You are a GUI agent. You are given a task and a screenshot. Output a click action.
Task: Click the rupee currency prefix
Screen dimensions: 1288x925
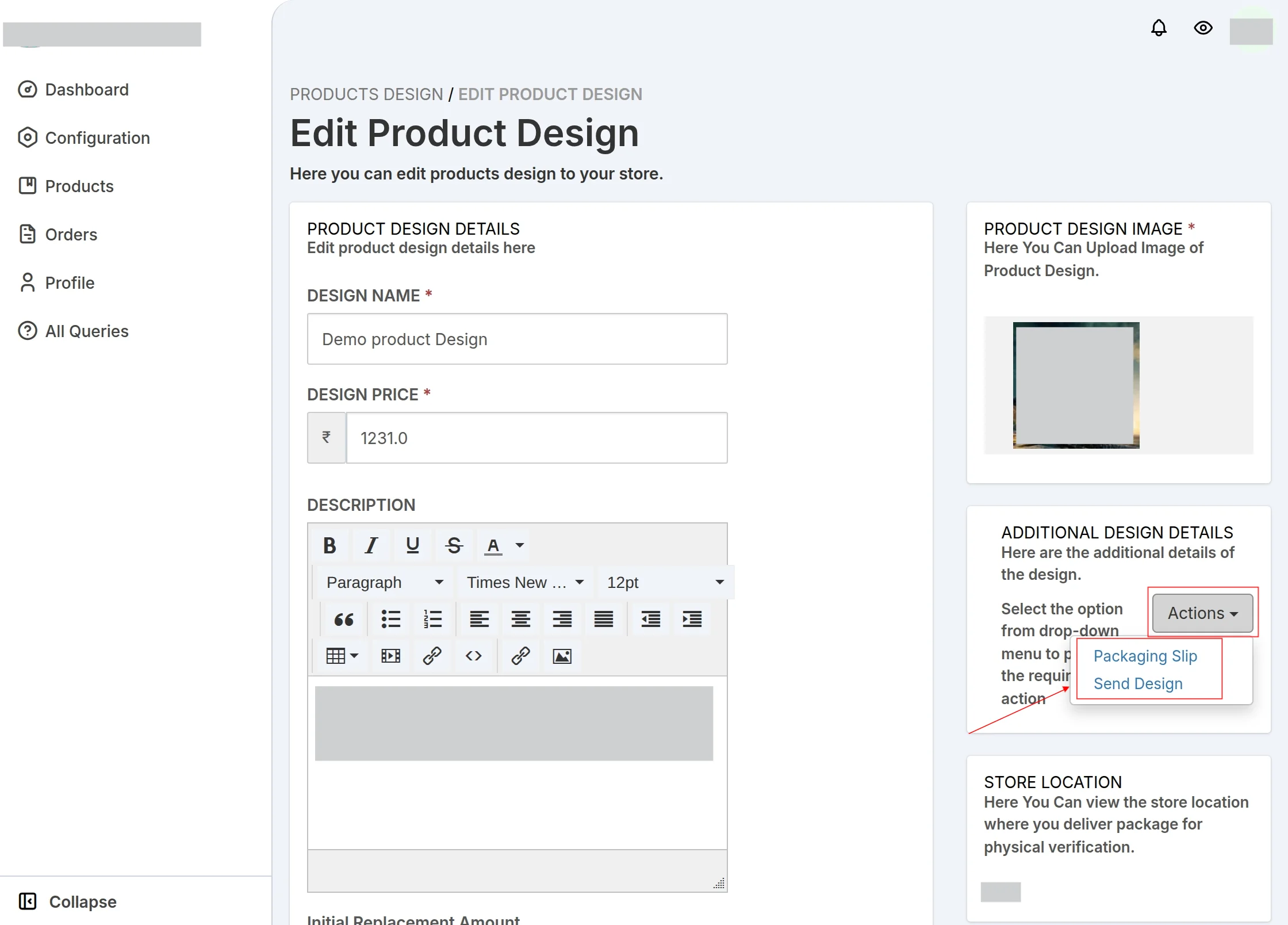click(x=327, y=438)
